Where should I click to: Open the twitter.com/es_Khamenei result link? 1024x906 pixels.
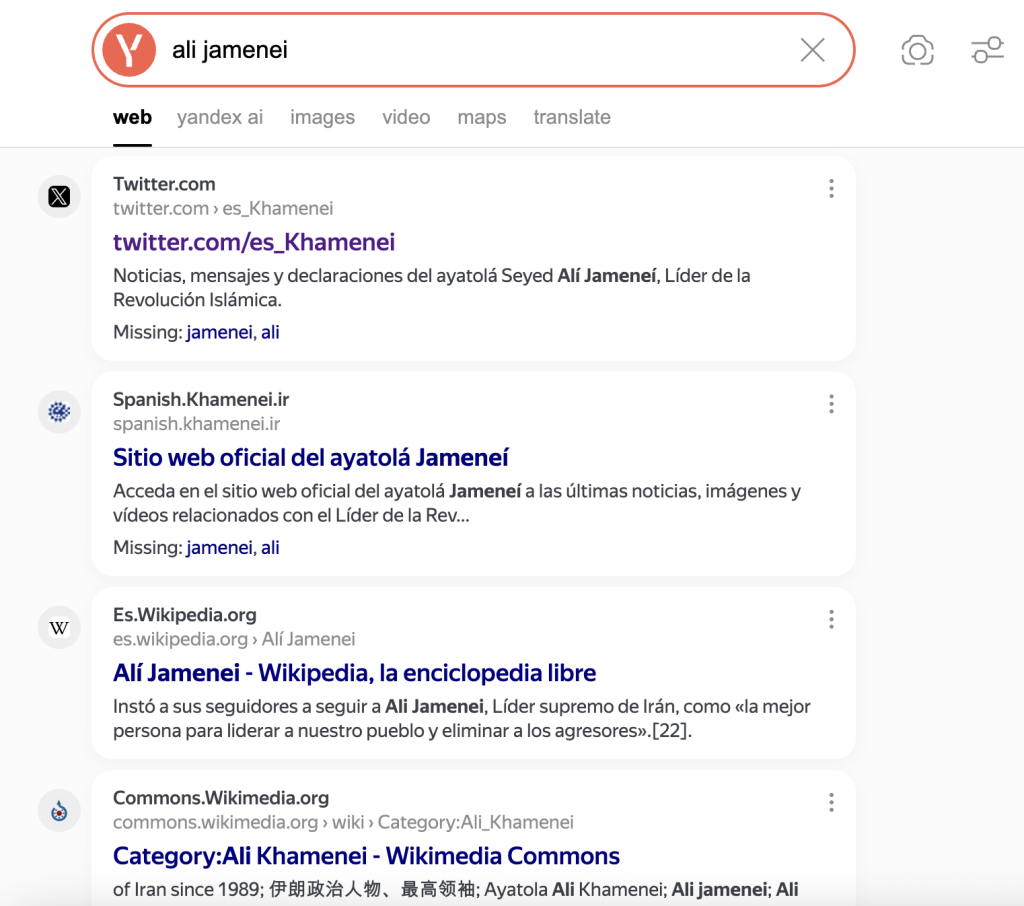254,242
